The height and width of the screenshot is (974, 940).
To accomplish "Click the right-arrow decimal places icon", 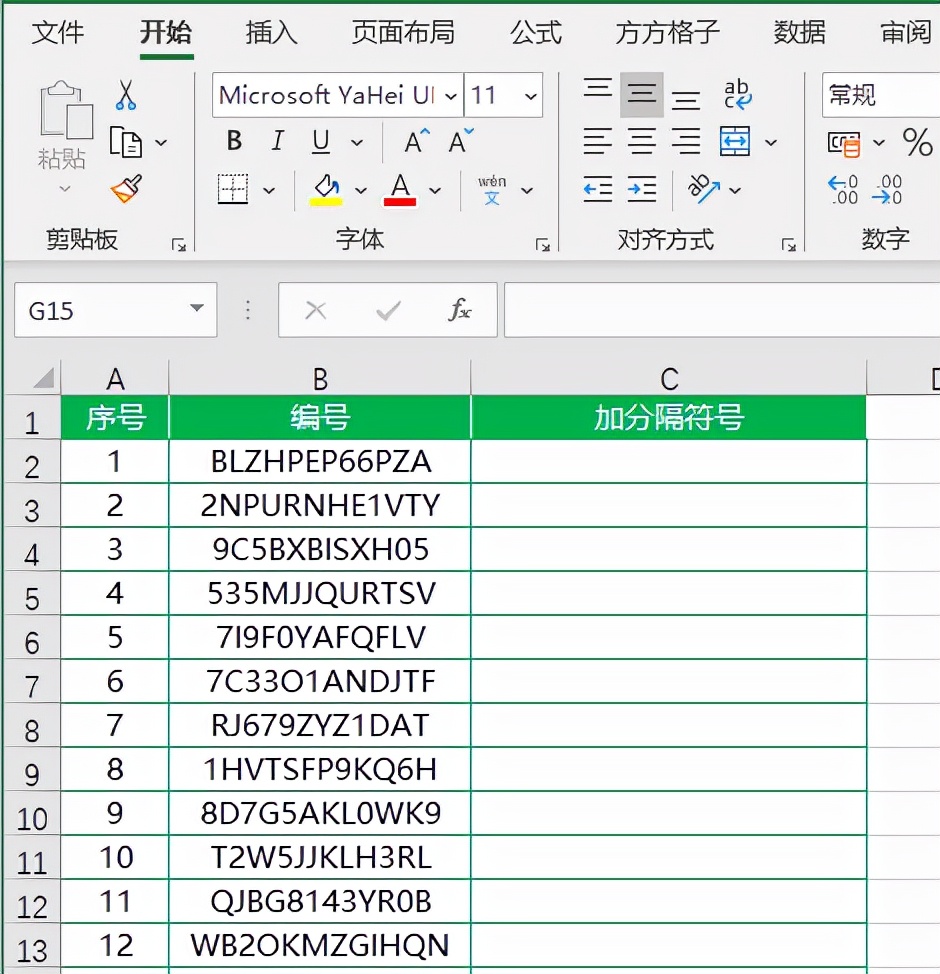I will 887,189.
